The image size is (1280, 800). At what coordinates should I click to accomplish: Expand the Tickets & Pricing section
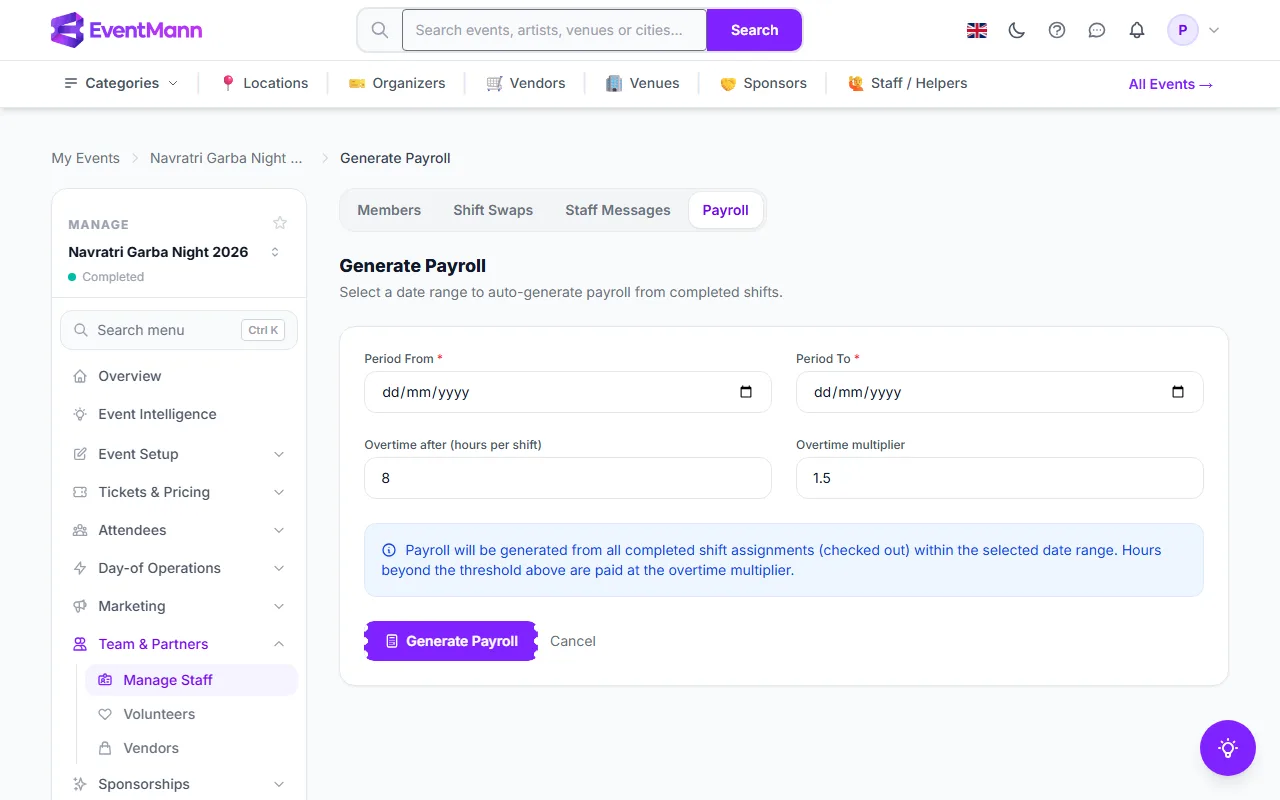pyautogui.click(x=179, y=492)
